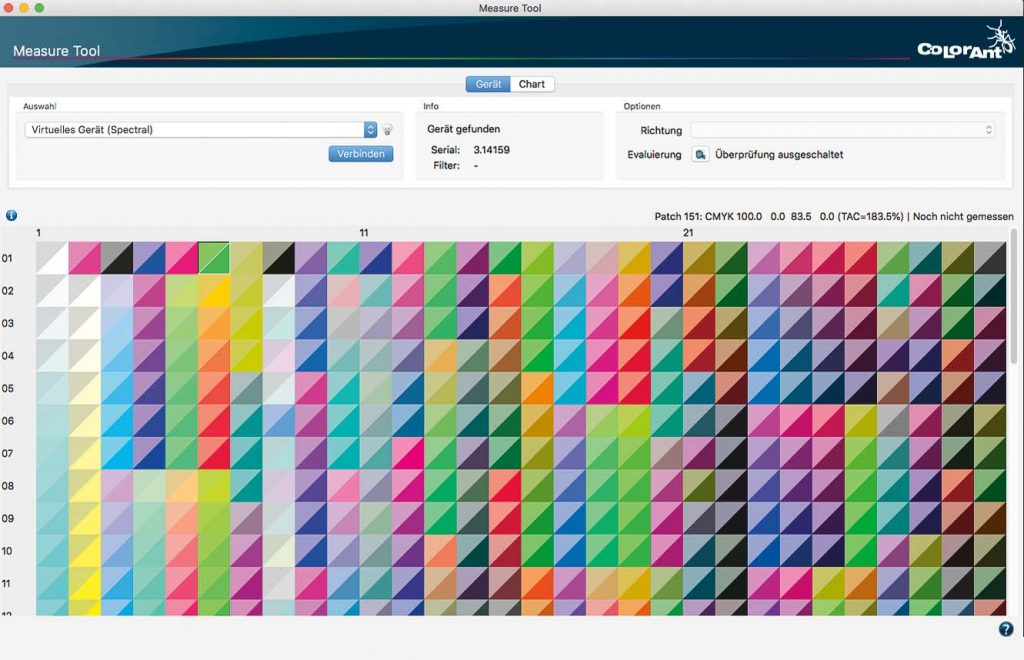Select the highlighted green patch in row 01

pyautogui.click(x=214, y=258)
